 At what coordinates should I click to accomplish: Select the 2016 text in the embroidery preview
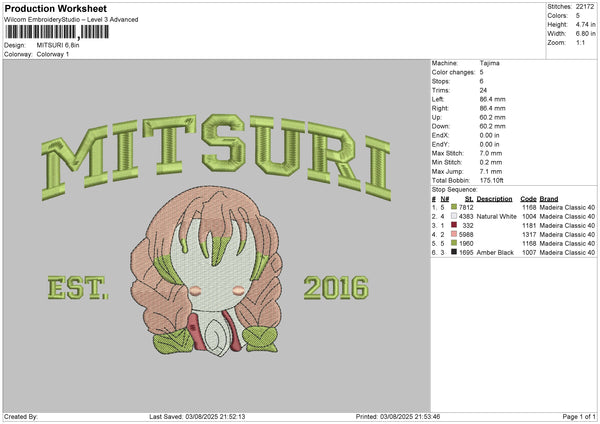point(336,290)
